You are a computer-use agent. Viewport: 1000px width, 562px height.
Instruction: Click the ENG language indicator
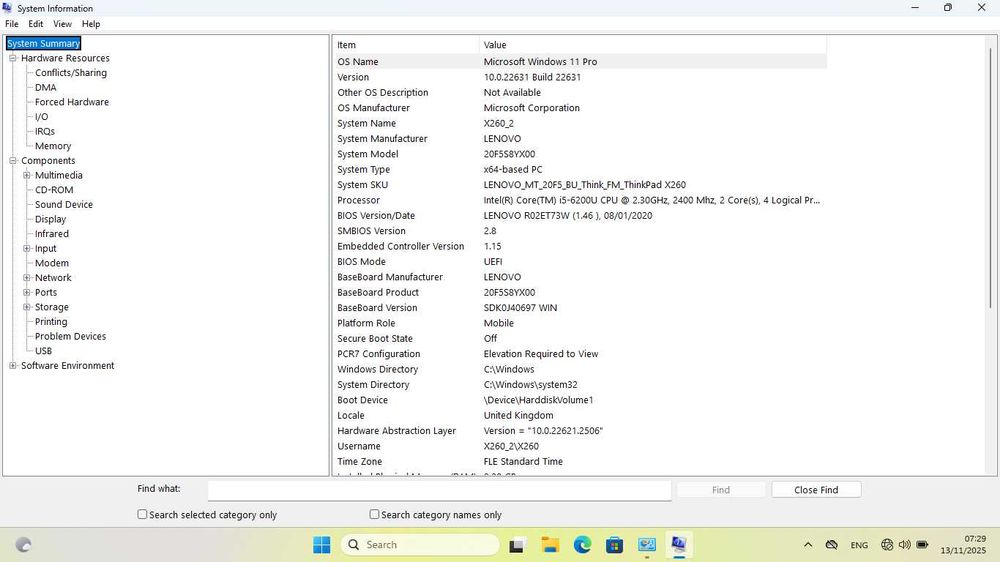click(859, 545)
